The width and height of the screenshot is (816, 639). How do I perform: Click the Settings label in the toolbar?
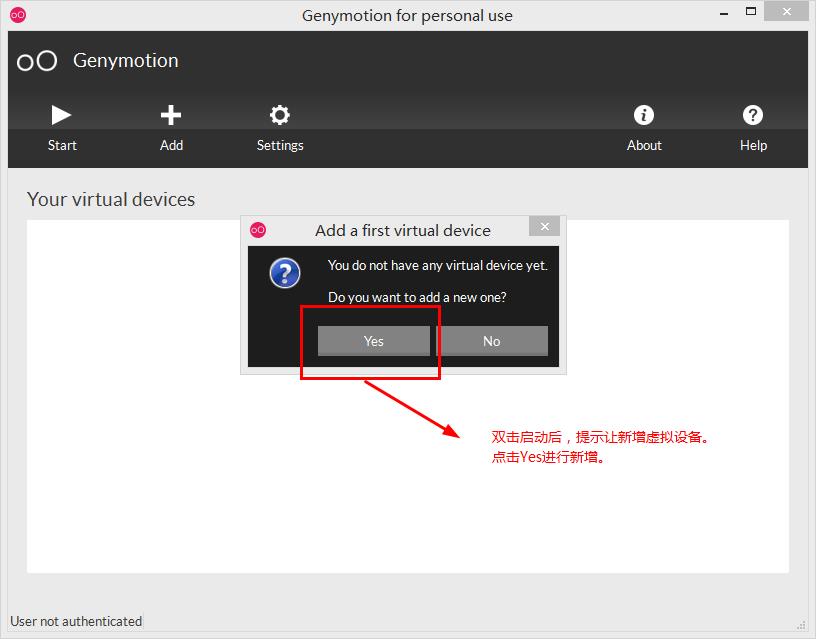click(x=280, y=145)
